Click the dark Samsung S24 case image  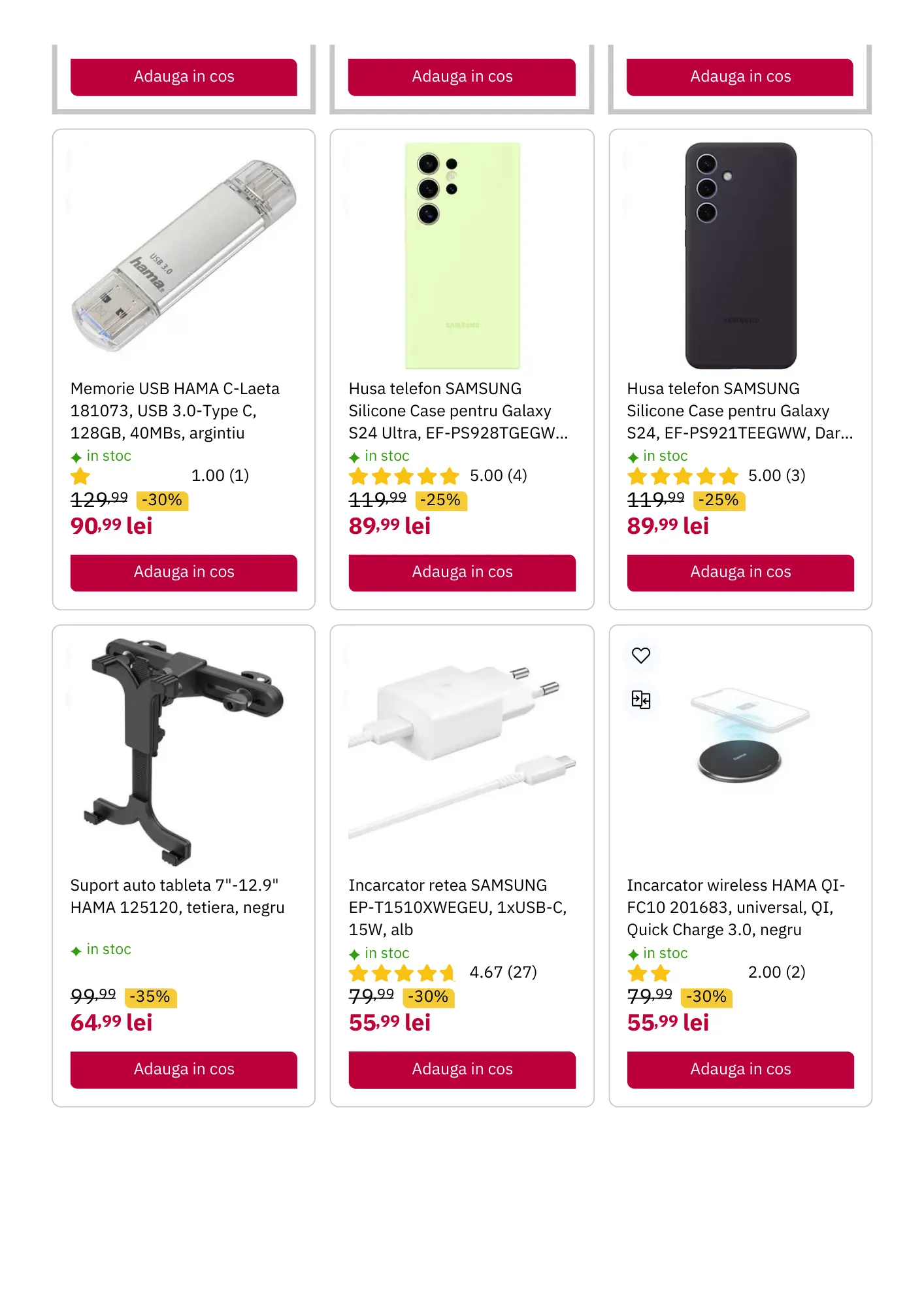pos(740,255)
